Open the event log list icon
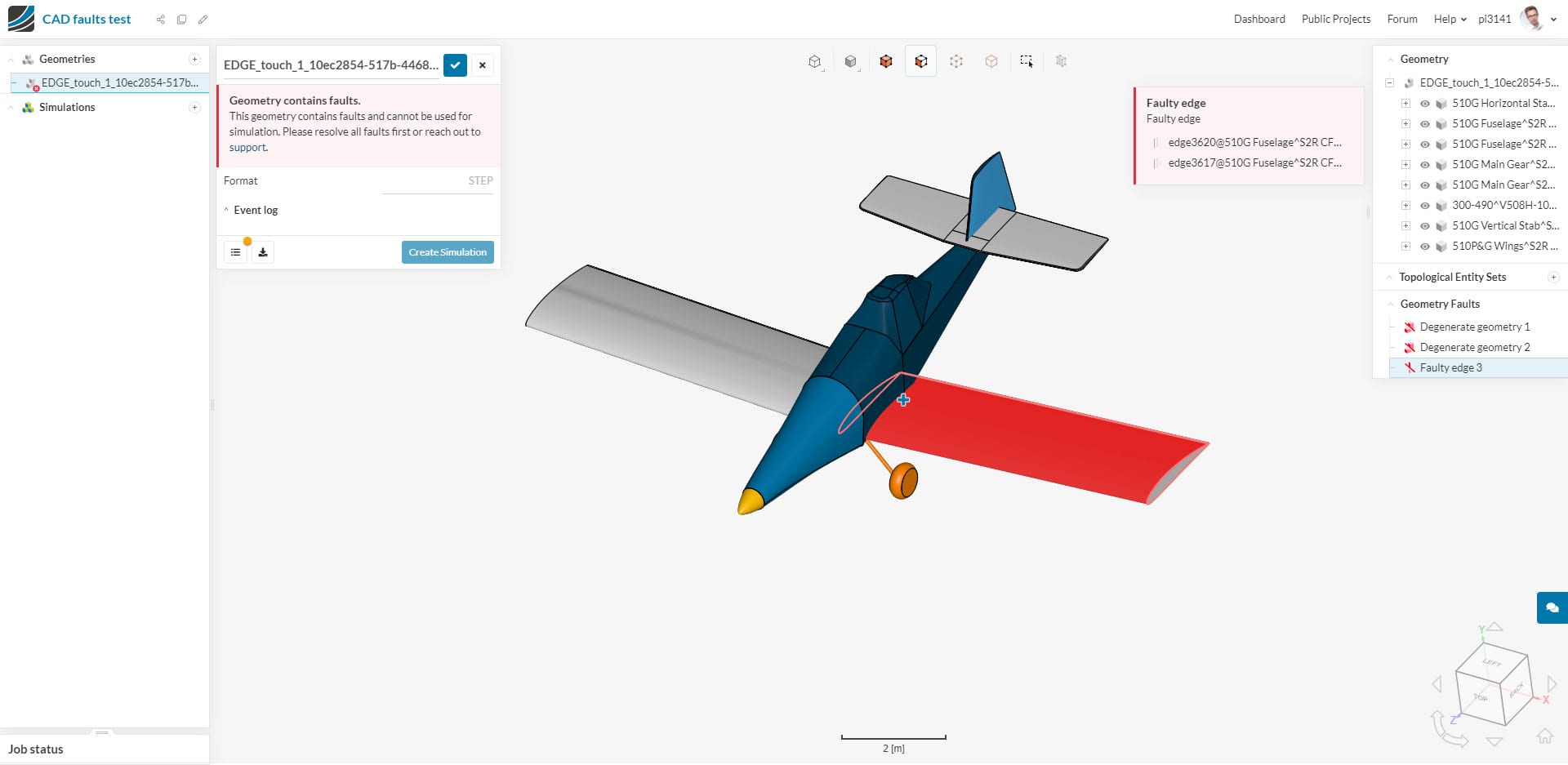 [x=236, y=251]
